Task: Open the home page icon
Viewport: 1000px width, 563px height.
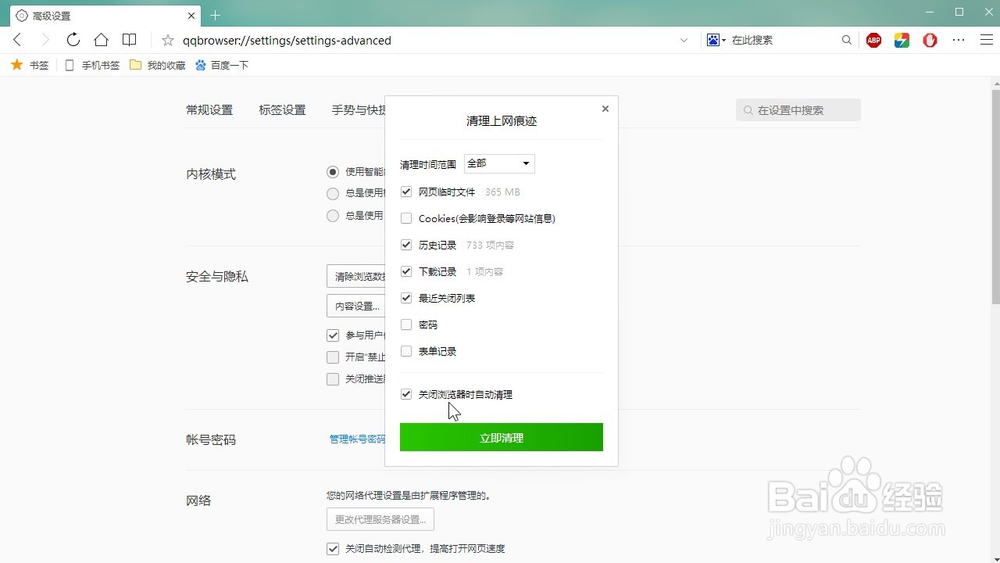Action: (101, 40)
